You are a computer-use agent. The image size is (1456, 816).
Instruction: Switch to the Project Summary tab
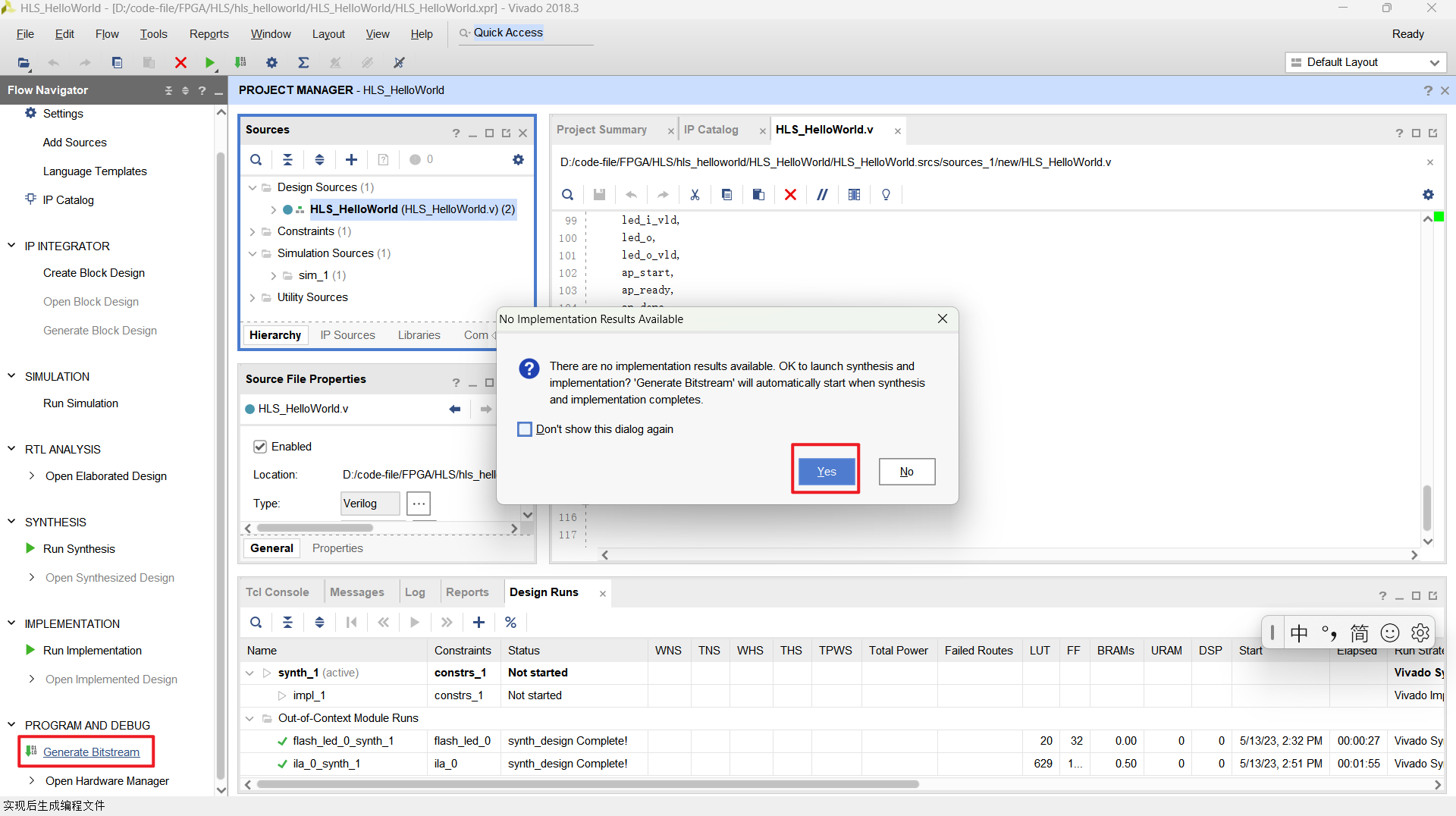coord(601,130)
